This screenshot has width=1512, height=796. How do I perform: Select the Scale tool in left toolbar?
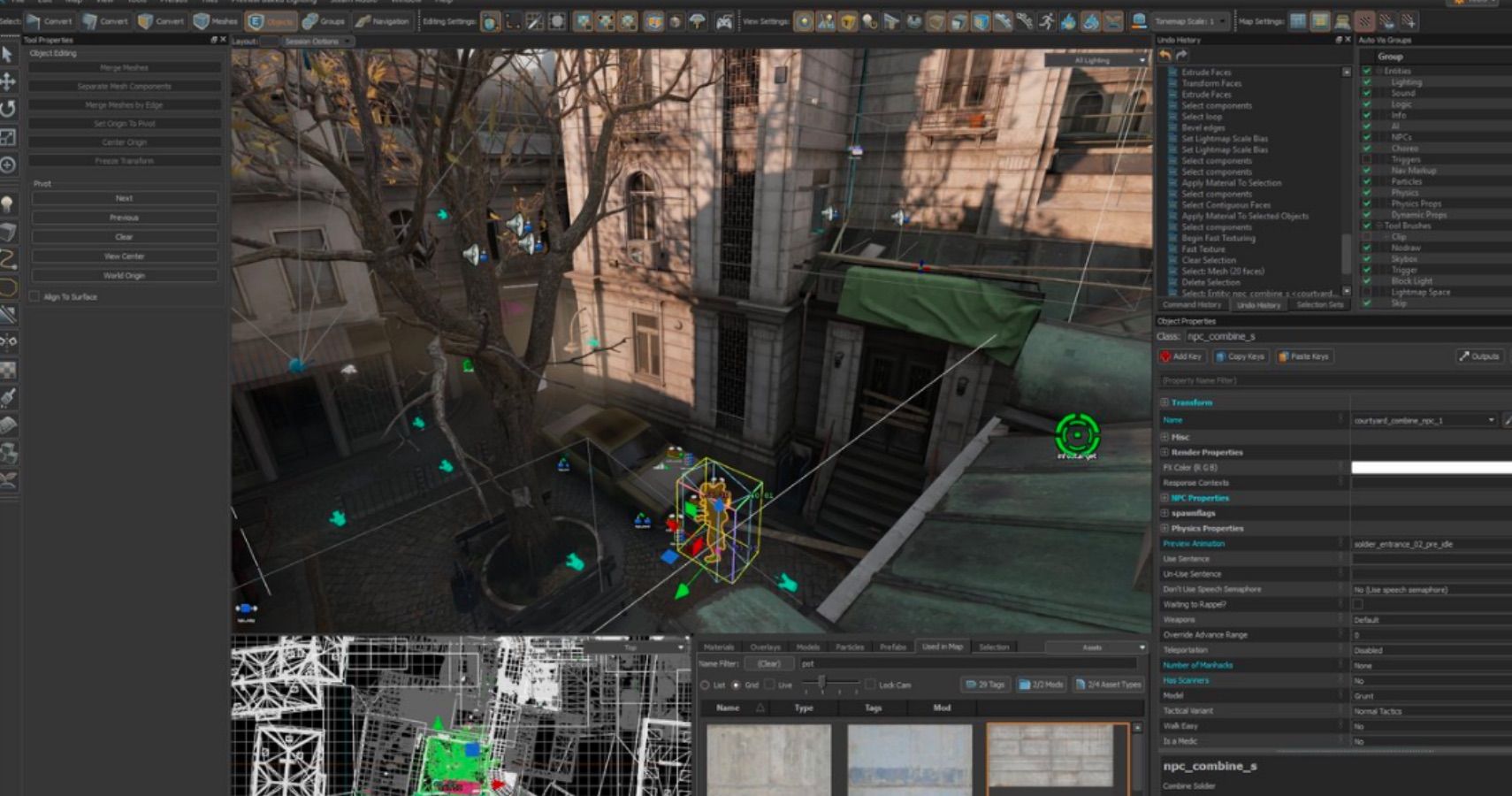coord(8,137)
